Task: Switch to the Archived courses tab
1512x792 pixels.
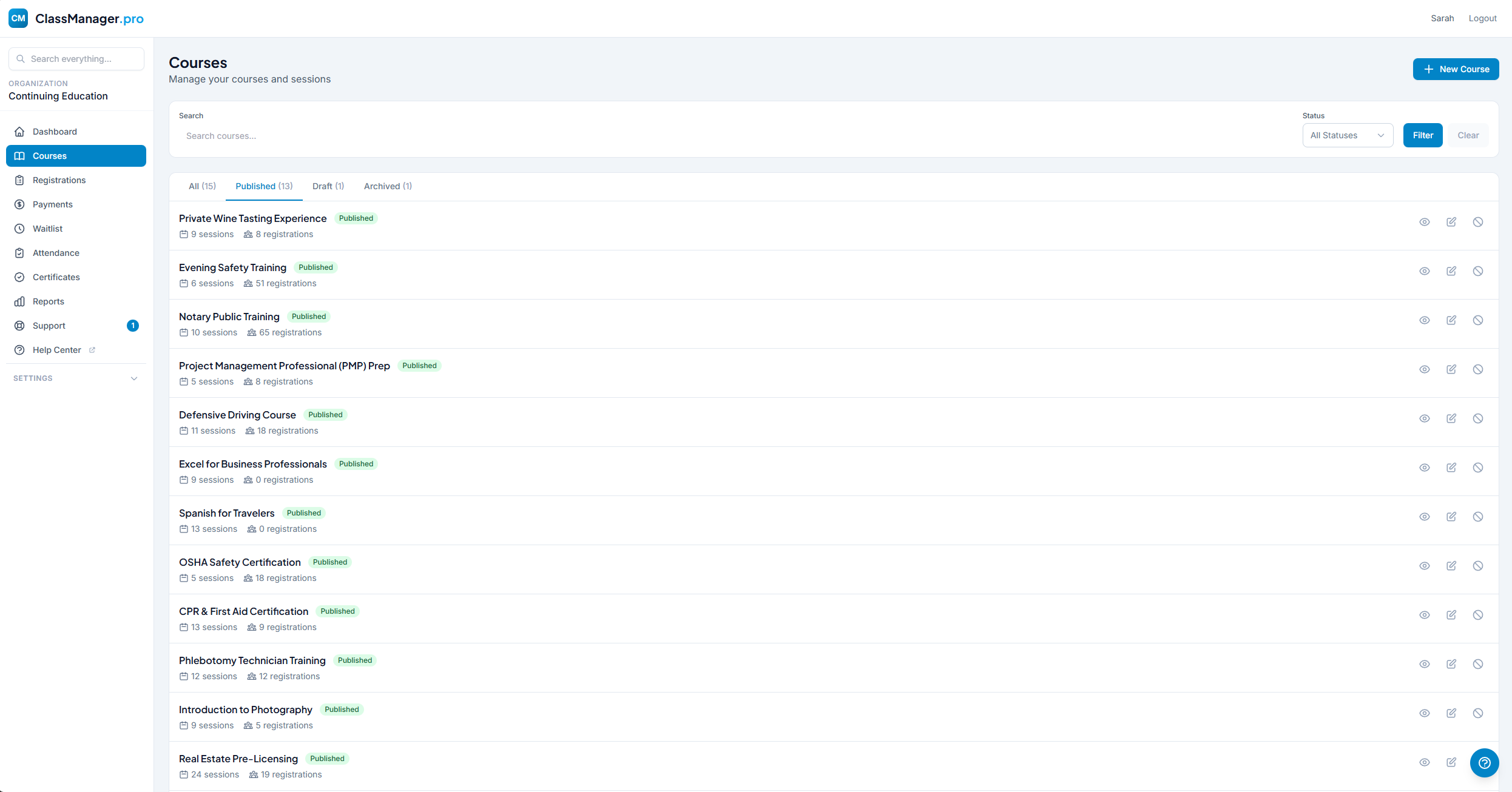Action: tap(387, 186)
